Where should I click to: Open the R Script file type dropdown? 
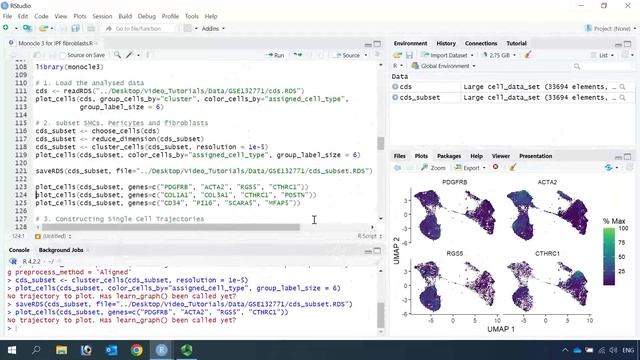click(x=369, y=236)
